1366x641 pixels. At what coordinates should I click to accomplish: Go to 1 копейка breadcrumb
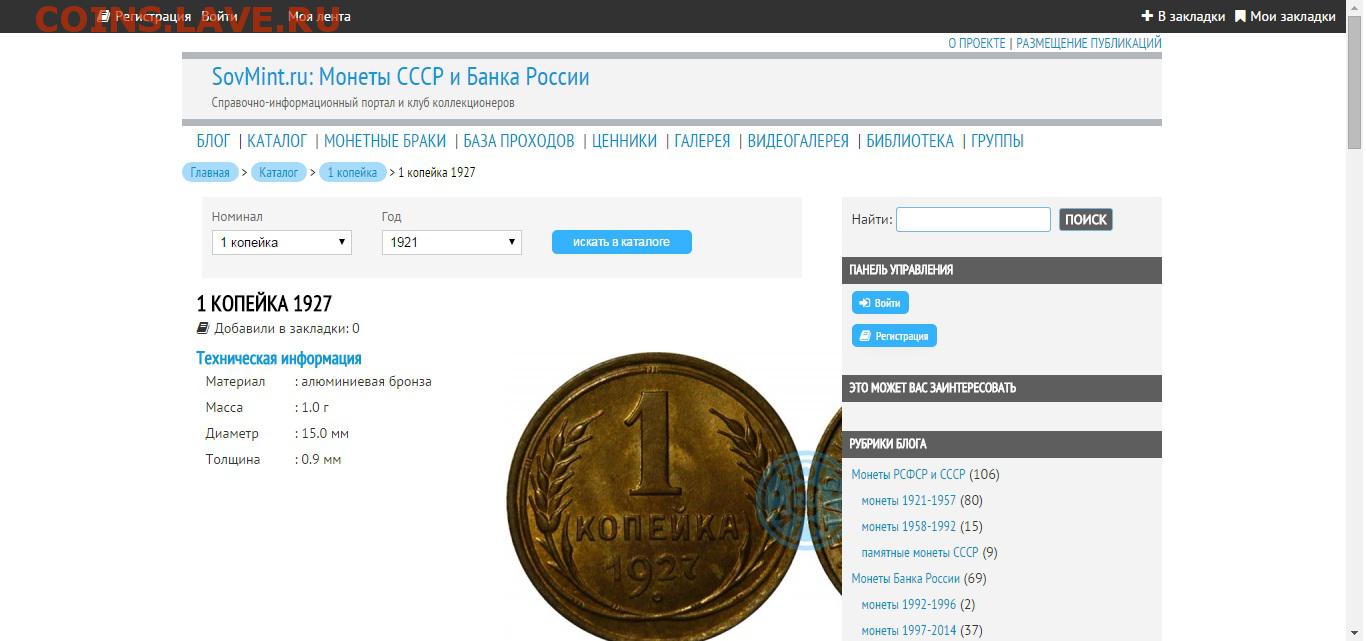click(x=352, y=172)
